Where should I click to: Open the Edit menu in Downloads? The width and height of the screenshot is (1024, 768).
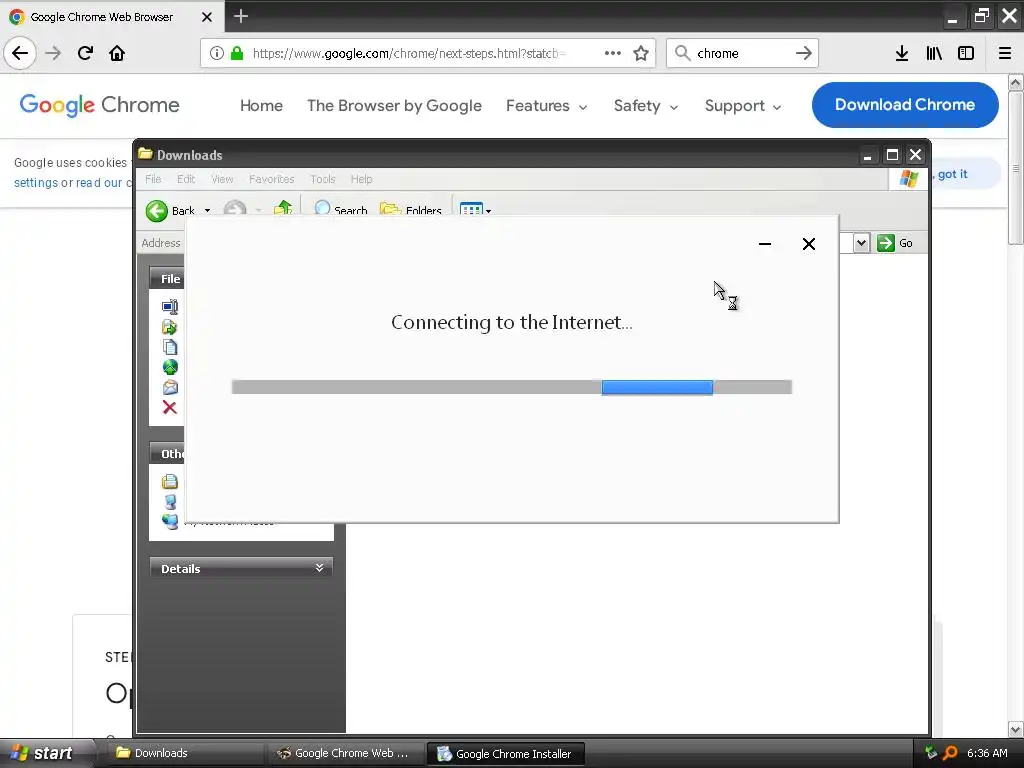click(185, 179)
